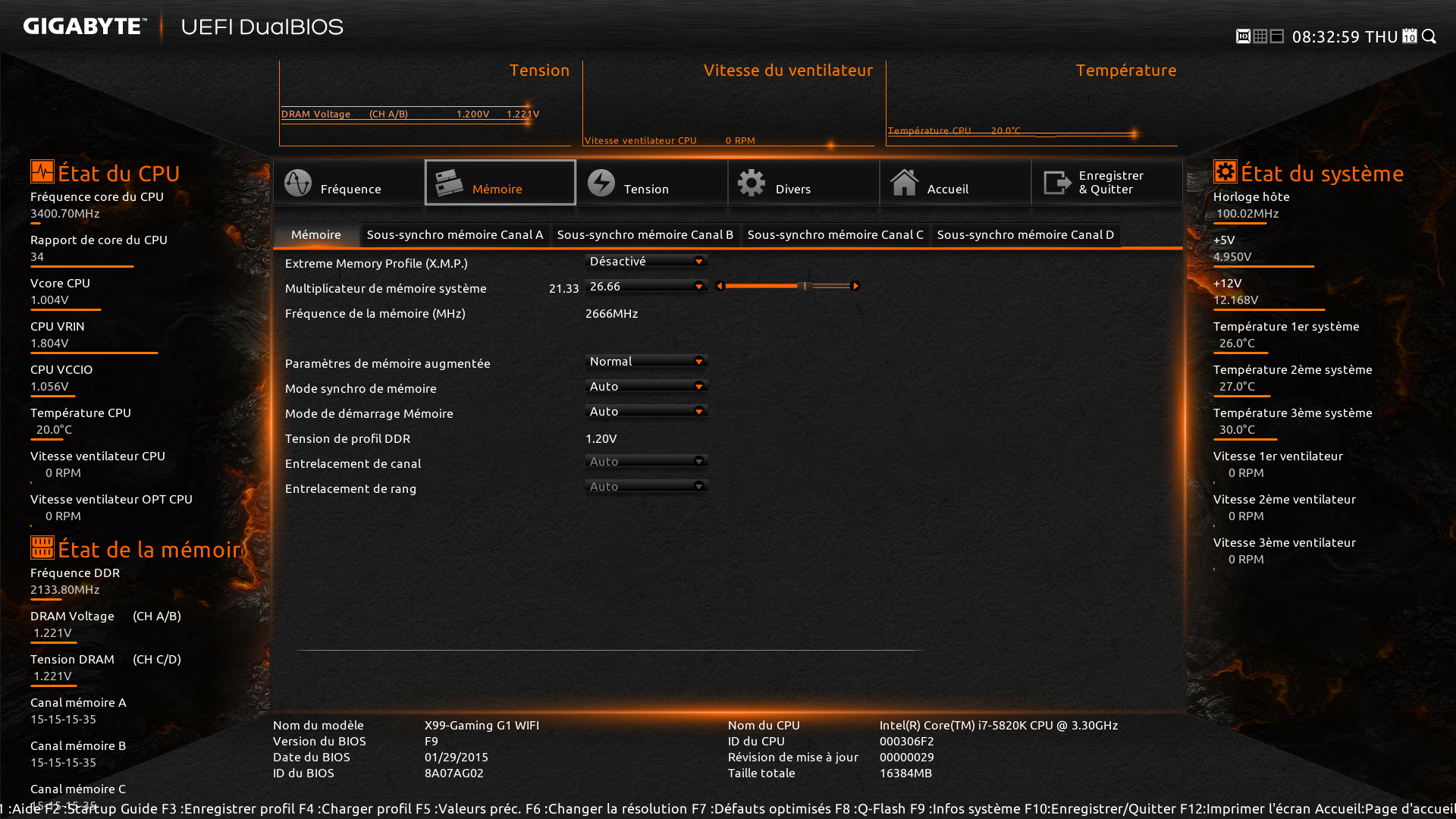
Task: Click the BIOS date 01/29/2015
Action: point(457,758)
